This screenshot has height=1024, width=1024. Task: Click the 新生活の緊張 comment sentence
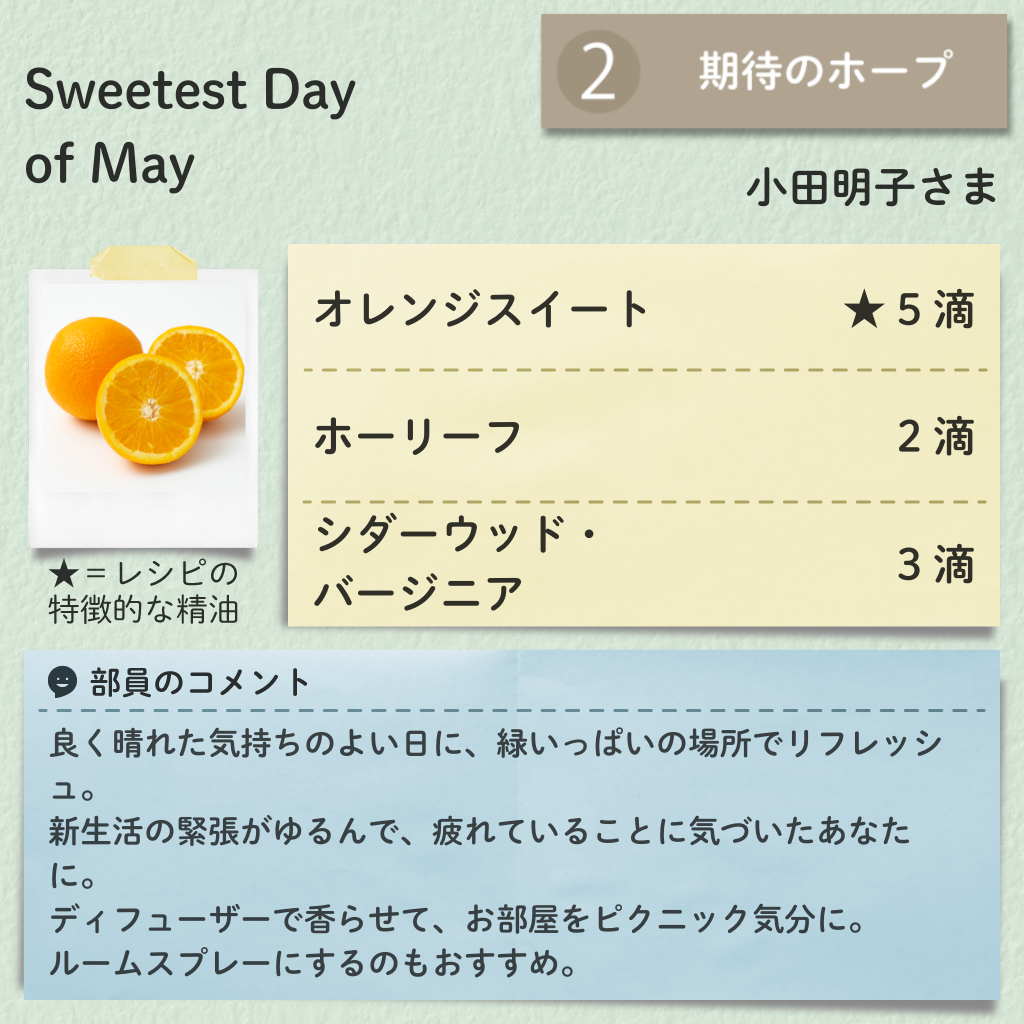click(x=480, y=852)
